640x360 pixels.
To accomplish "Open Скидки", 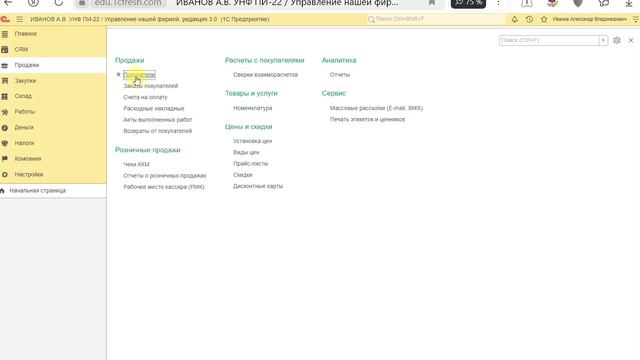I will click(242, 175).
